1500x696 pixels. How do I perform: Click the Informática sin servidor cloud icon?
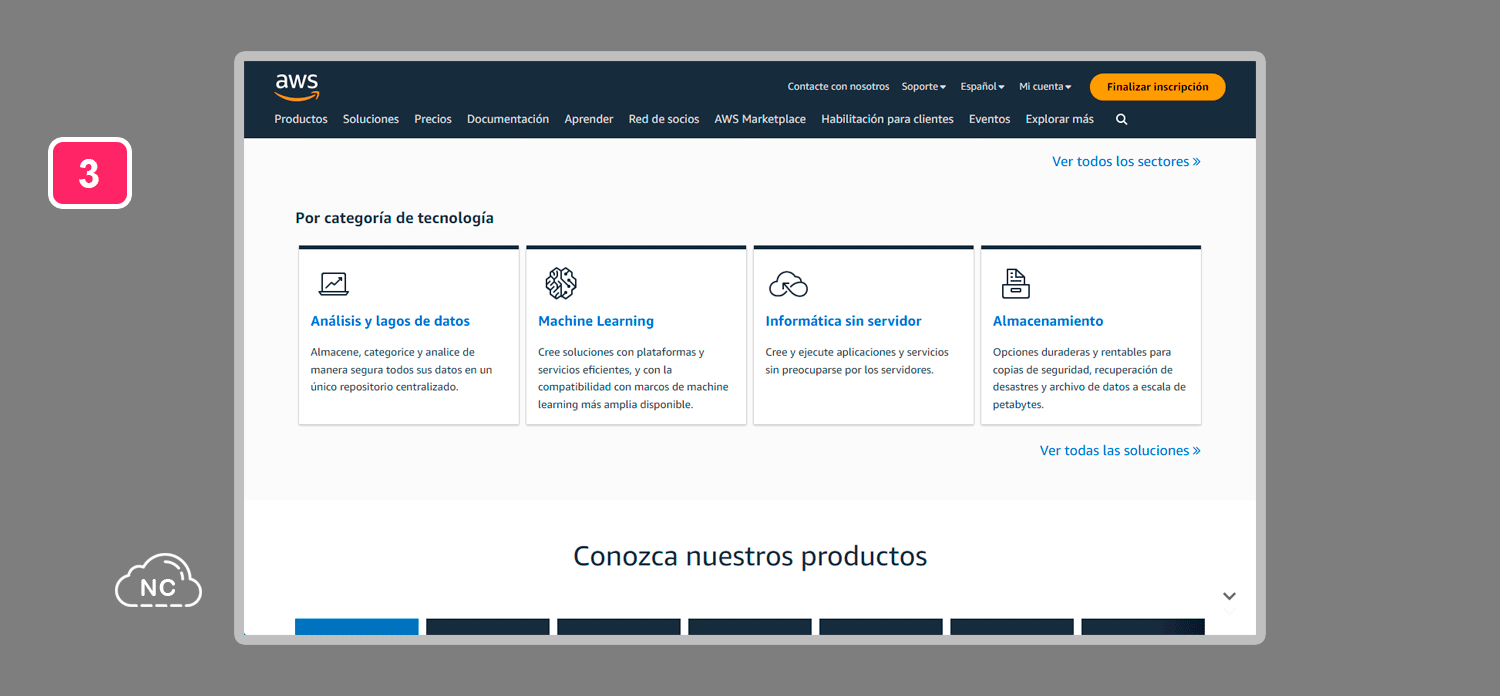pos(788,285)
